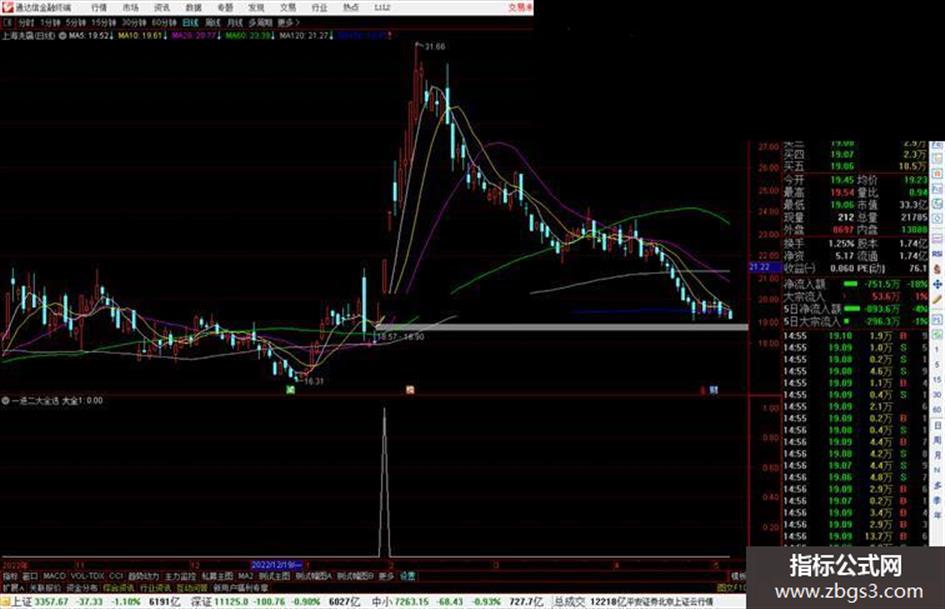Open the 行业资讯 link
Image resolution: width=945 pixels, height=609 pixels.
(x=155, y=587)
